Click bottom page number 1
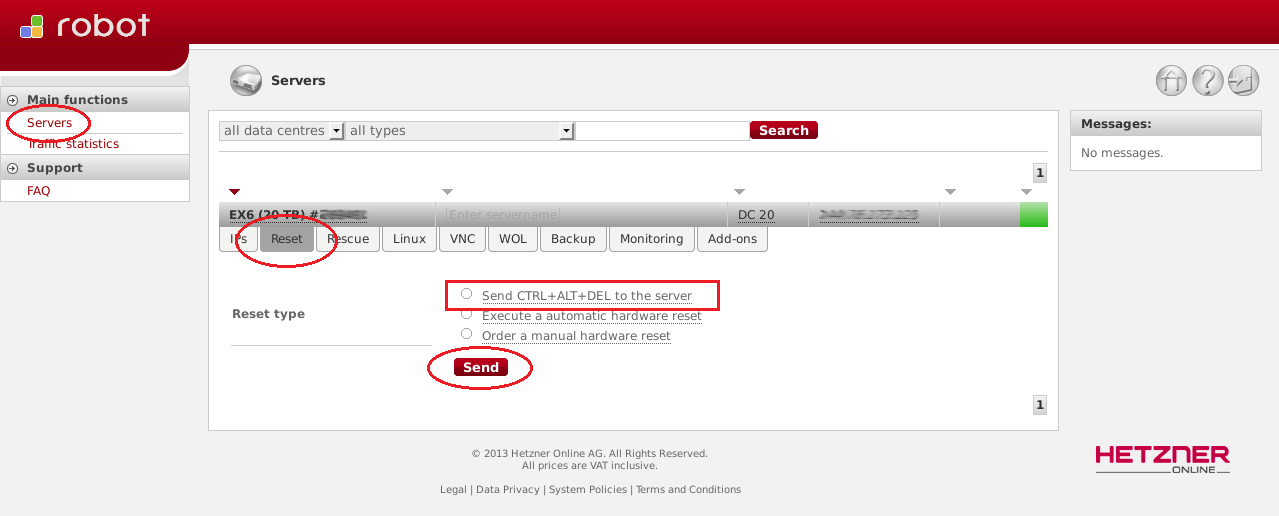Image resolution: width=1279 pixels, height=516 pixels. (1040, 405)
